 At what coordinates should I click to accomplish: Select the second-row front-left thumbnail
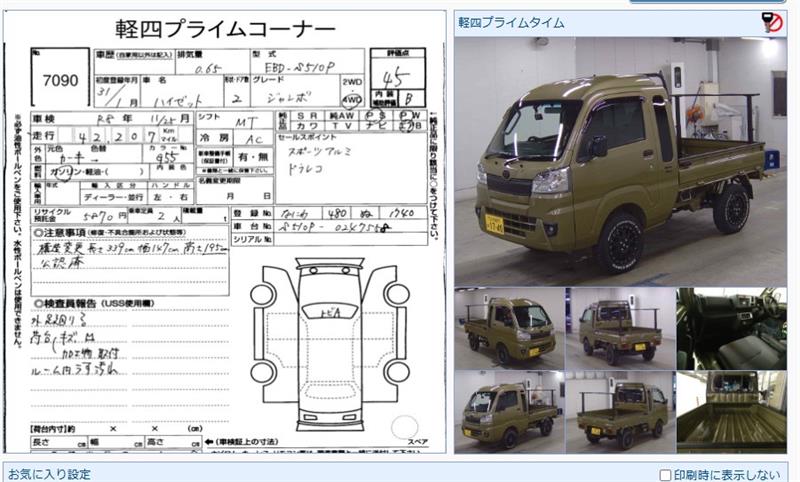click(x=508, y=411)
